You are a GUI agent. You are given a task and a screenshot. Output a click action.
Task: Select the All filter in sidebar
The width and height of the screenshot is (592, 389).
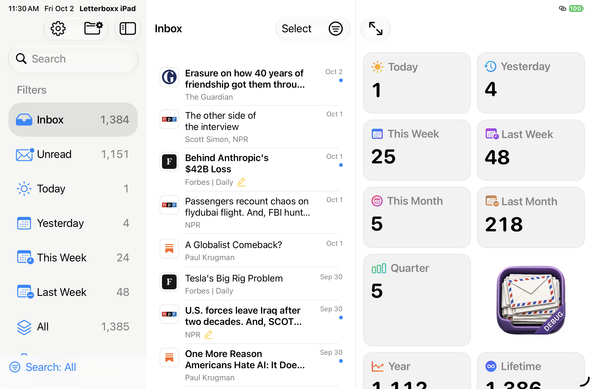73,327
